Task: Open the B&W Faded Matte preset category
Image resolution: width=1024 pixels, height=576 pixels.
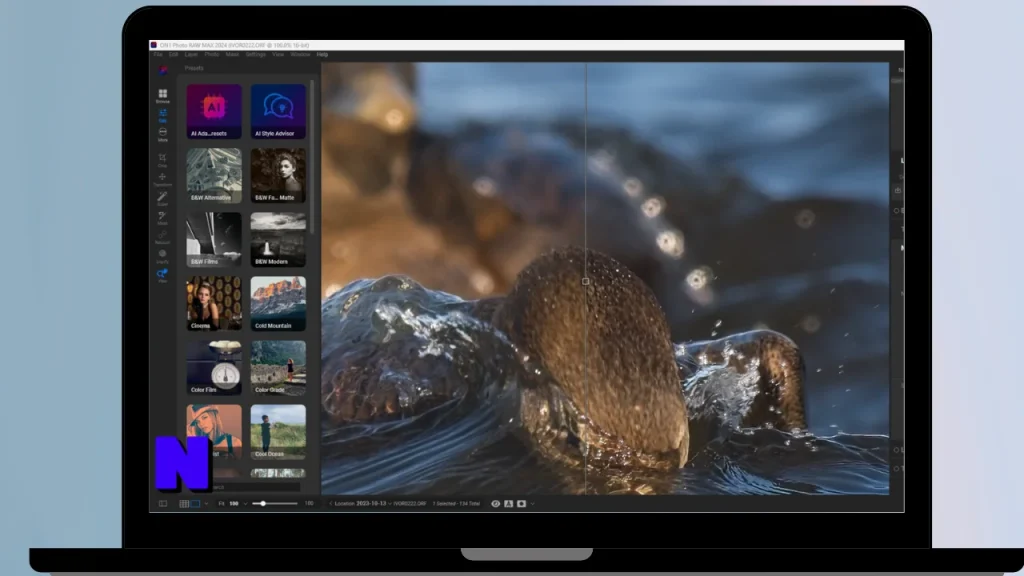Action: (278, 175)
